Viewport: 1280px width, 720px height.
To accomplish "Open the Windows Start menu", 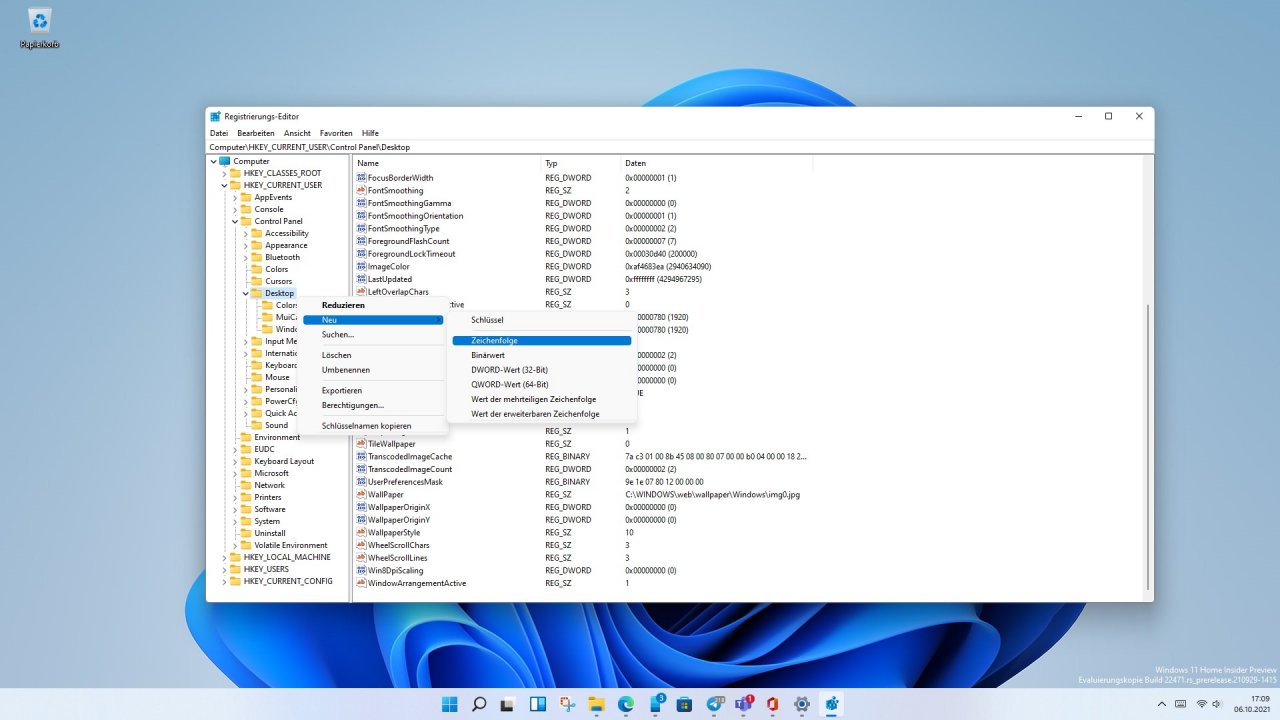I will pos(451,704).
